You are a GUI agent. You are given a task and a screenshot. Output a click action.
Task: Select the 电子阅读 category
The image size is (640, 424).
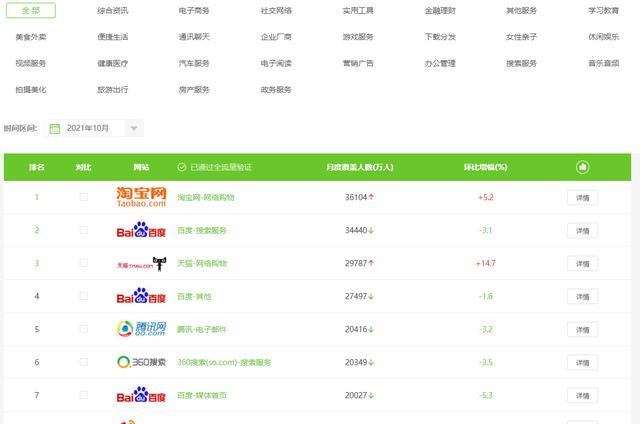pos(276,63)
